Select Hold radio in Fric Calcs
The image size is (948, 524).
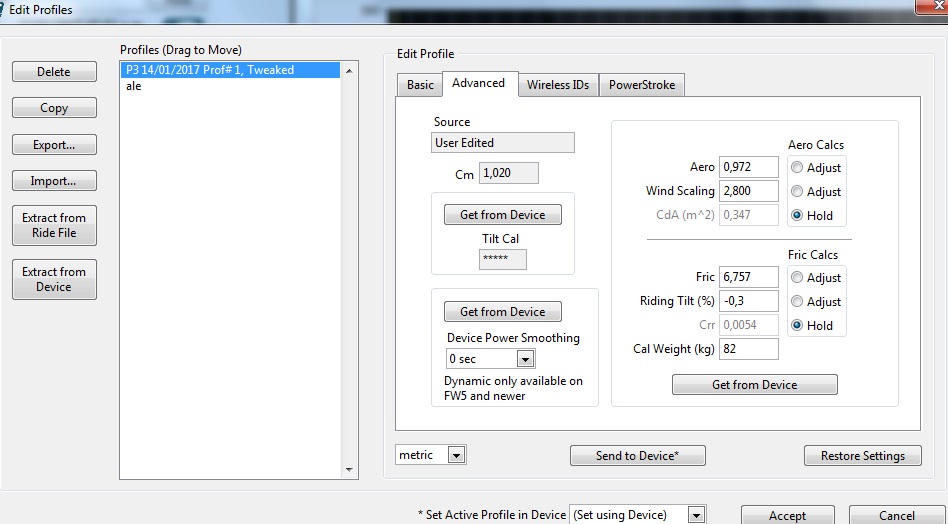pyautogui.click(x=799, y=325)
